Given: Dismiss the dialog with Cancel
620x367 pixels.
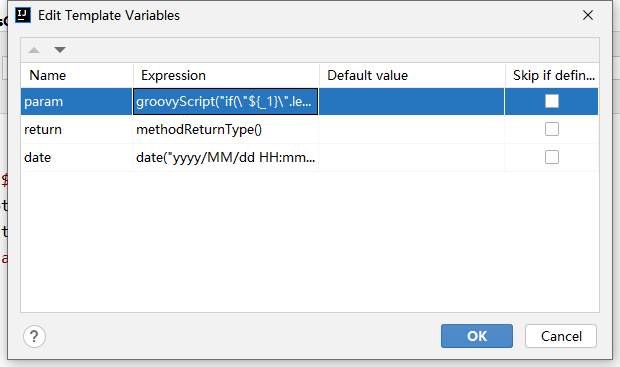Looking at the screenshot, I should pos(561,336).
